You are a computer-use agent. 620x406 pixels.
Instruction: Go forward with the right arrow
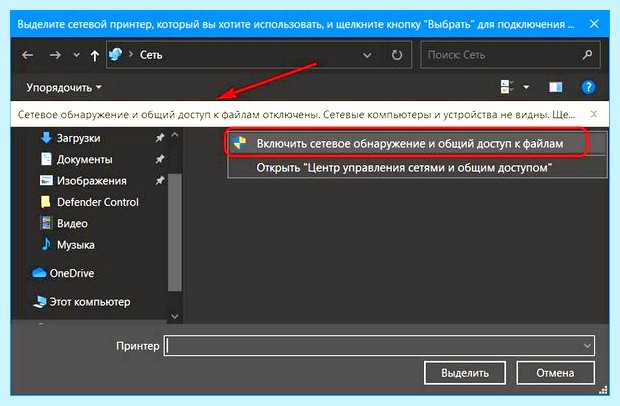[x=55, y=55]
